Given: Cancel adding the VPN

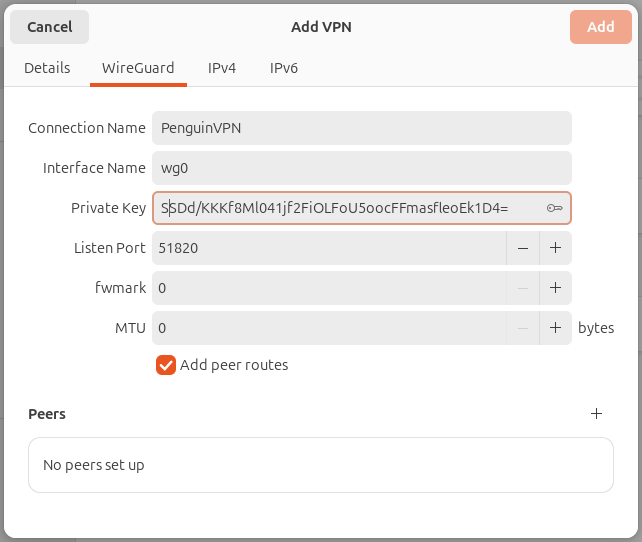Looking at the screenshot, I should point(50,27).
